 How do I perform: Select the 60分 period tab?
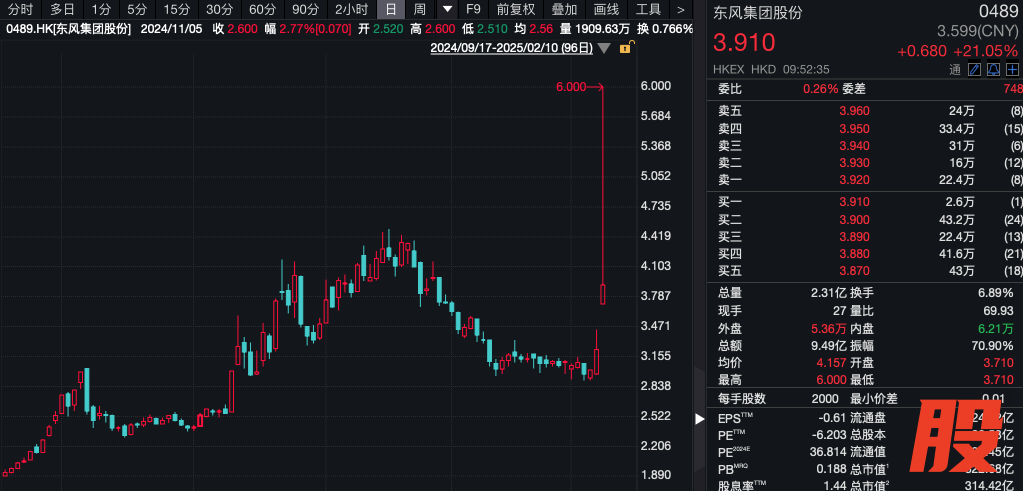[x=262, y=9]
